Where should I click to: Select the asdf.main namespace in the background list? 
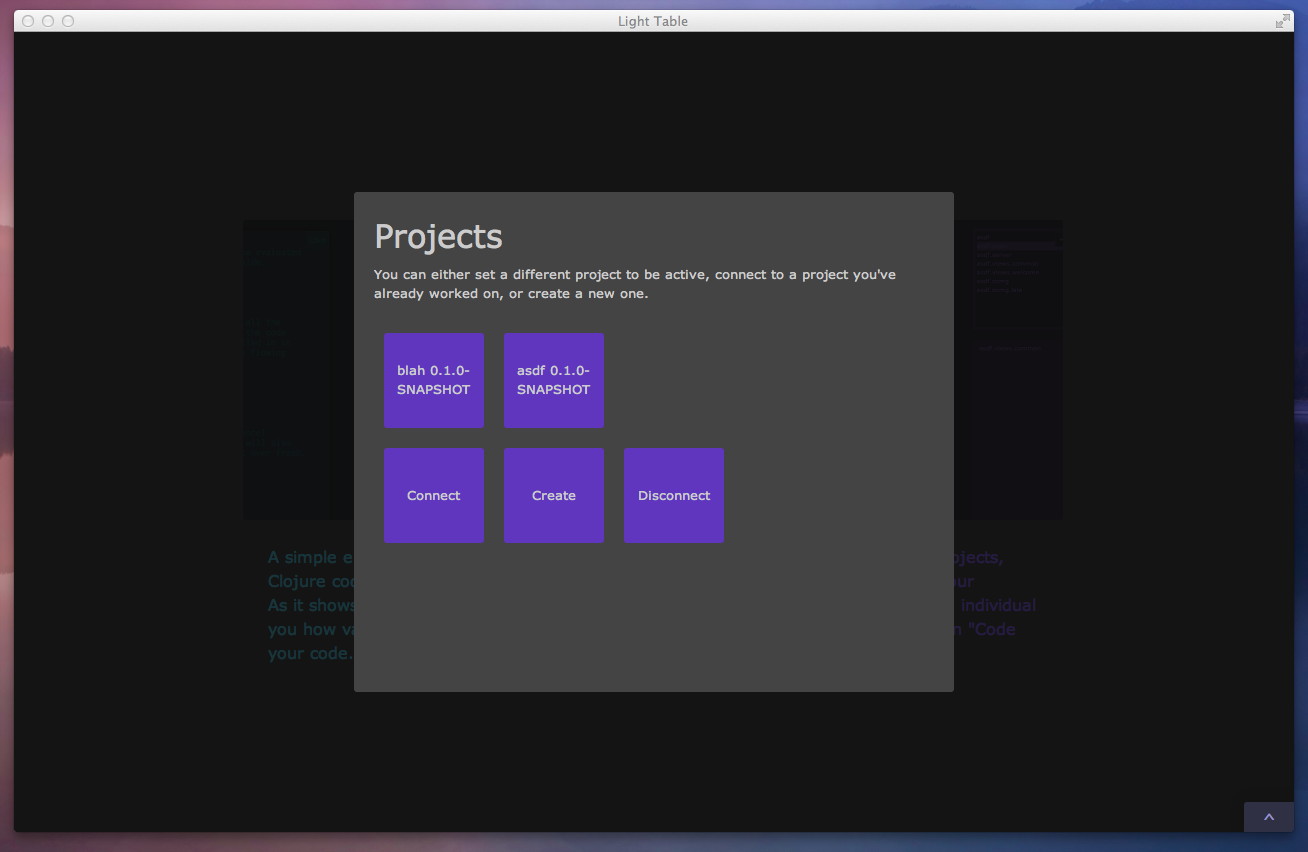pyautogui.click(x=992, y=246)
